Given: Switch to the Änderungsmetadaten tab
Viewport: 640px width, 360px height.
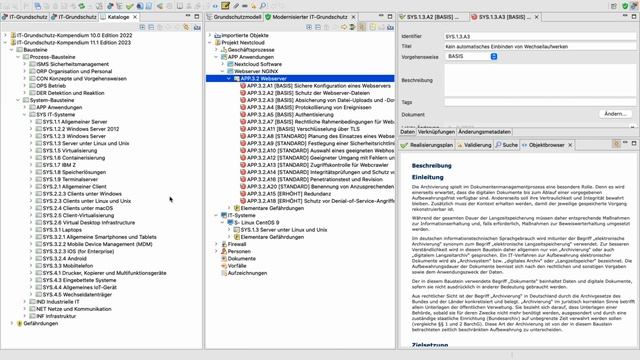Looking at the screenshot, I should 484,132.
